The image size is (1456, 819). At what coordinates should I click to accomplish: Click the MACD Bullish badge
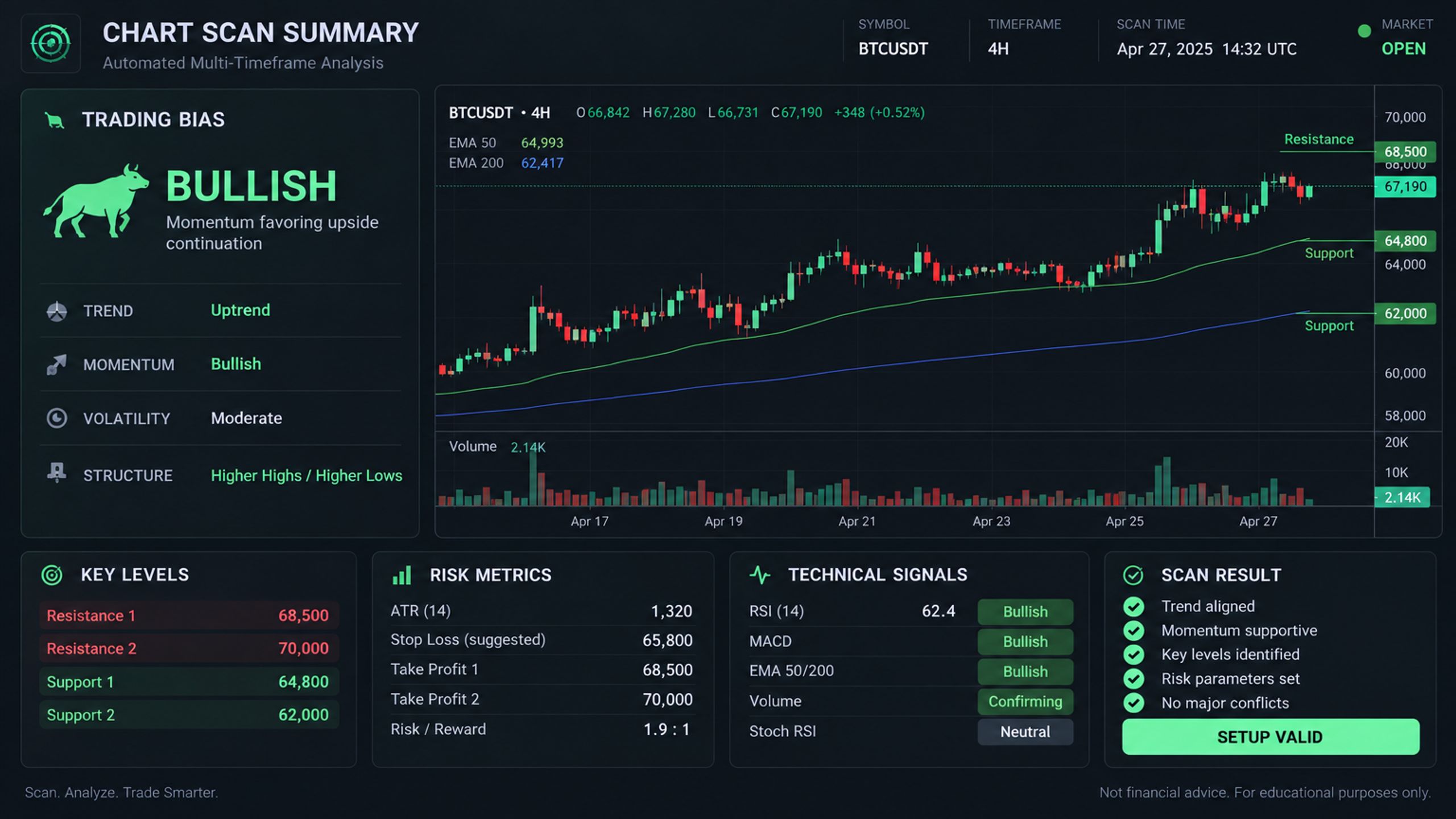tap(1025, 642)
